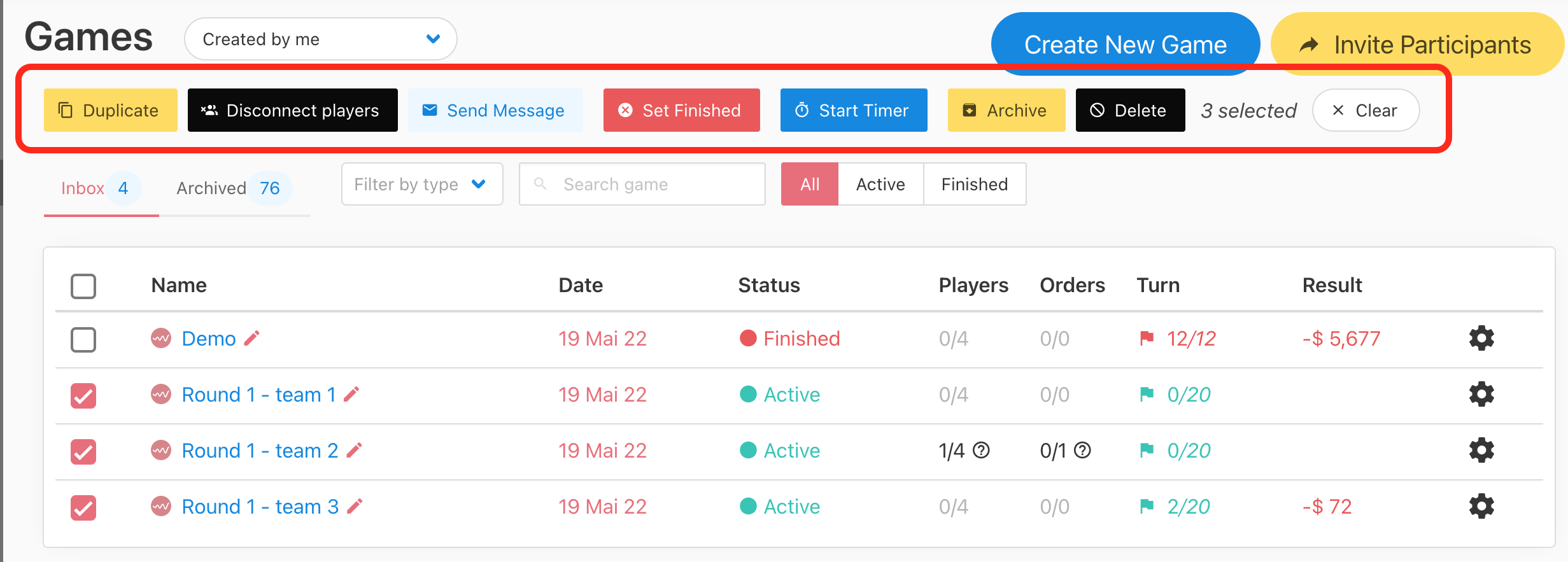
Task: Click the Date column header
Action: pyautogui.click(x=581, y=285)
